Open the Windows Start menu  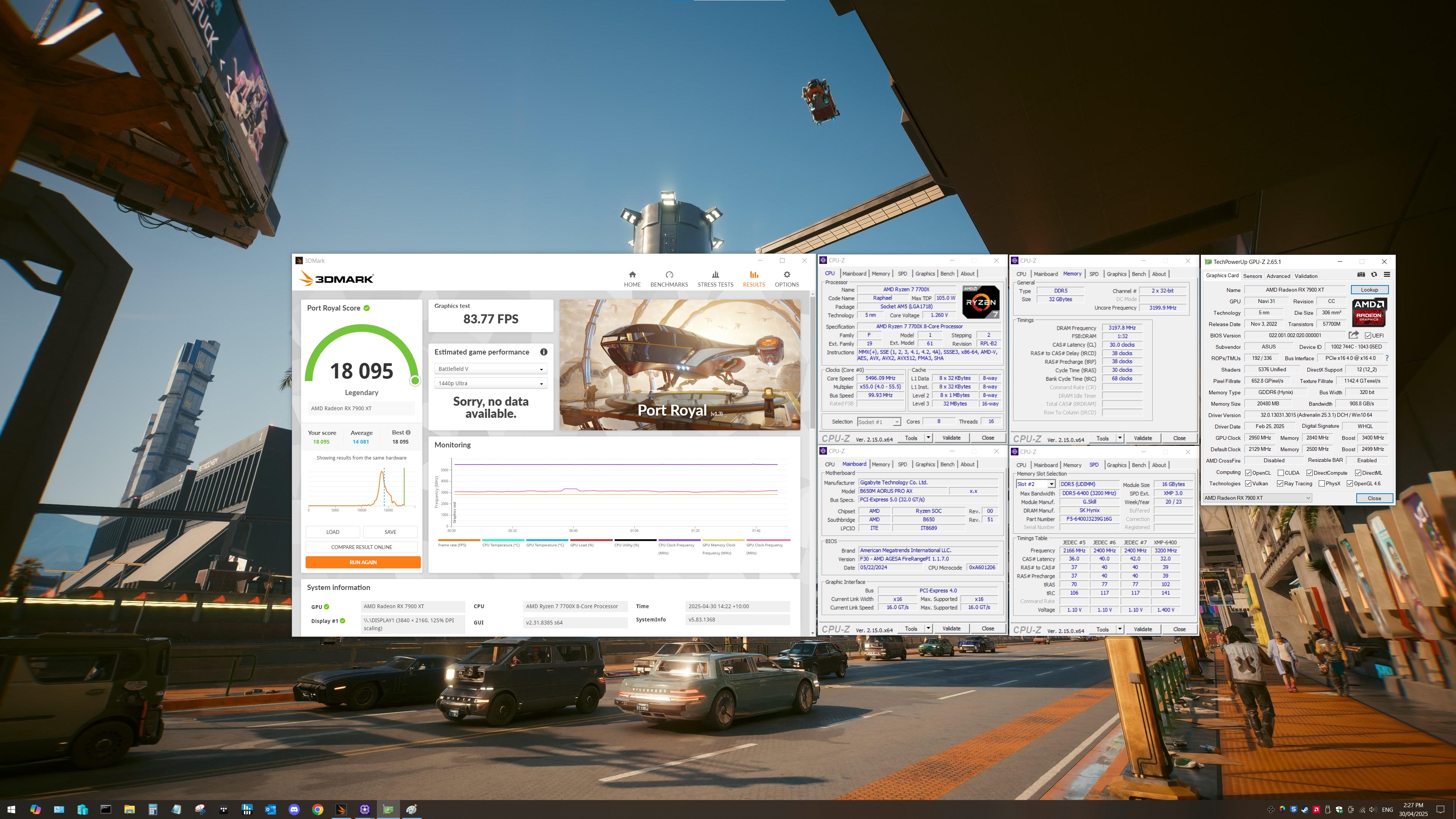11,810
